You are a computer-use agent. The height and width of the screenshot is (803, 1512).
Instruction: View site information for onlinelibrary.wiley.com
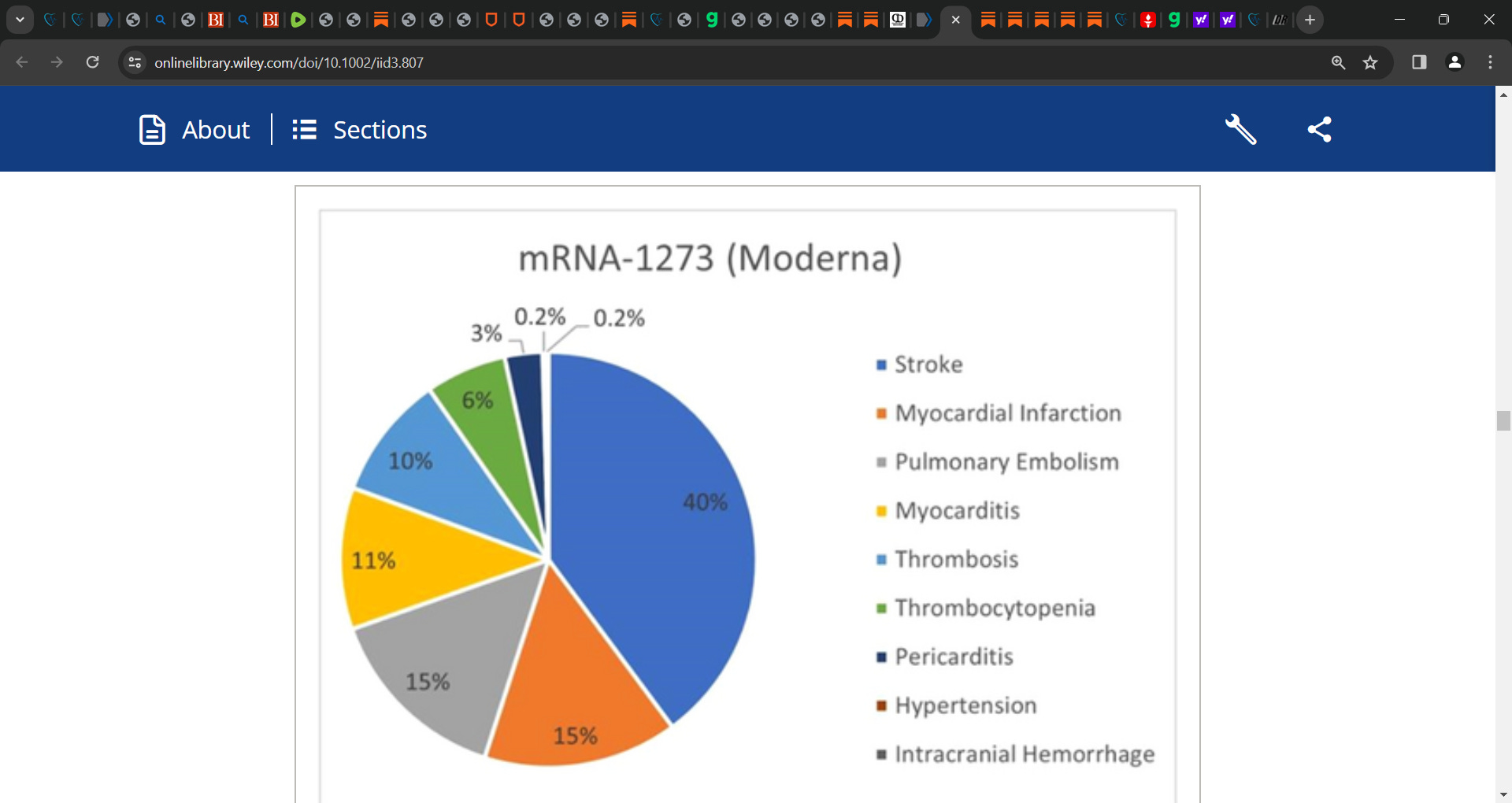135,62
